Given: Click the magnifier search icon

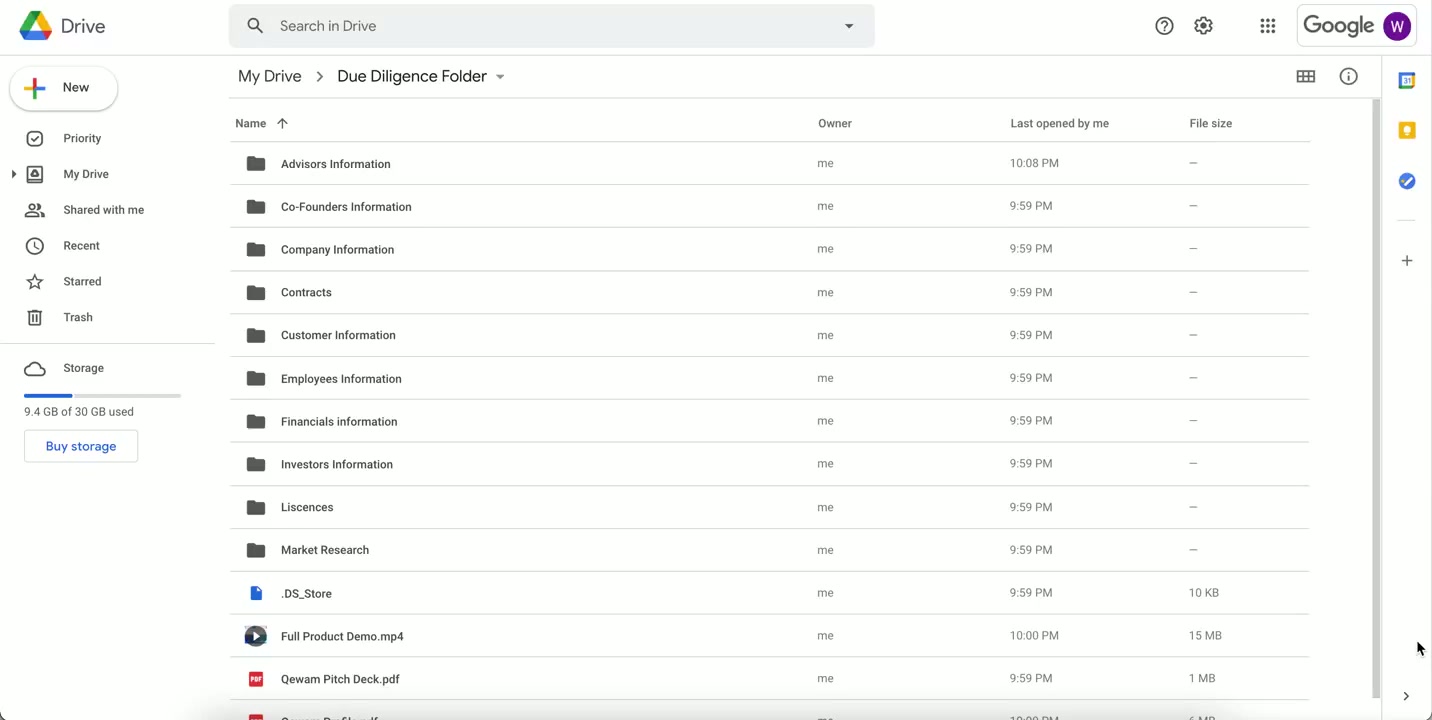Looking at the screenshot, I should point(255,26).
